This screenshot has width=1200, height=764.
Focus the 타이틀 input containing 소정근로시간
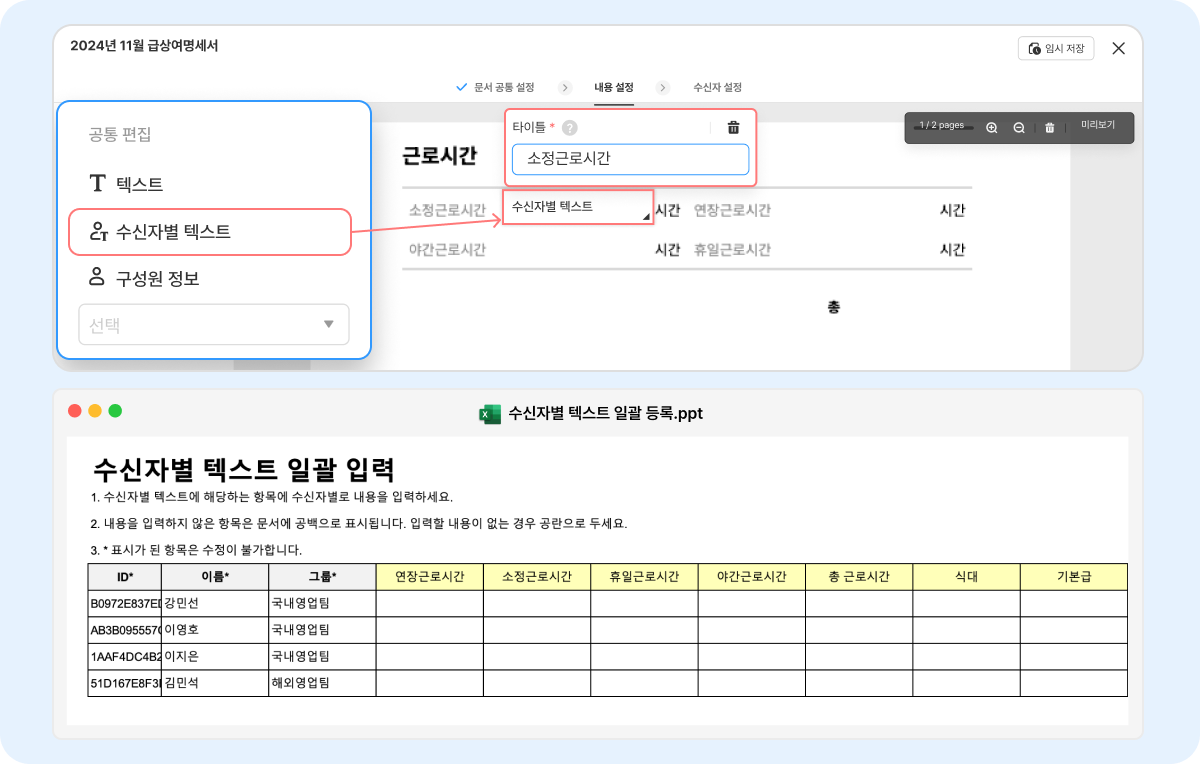click(x=630, y=159)
